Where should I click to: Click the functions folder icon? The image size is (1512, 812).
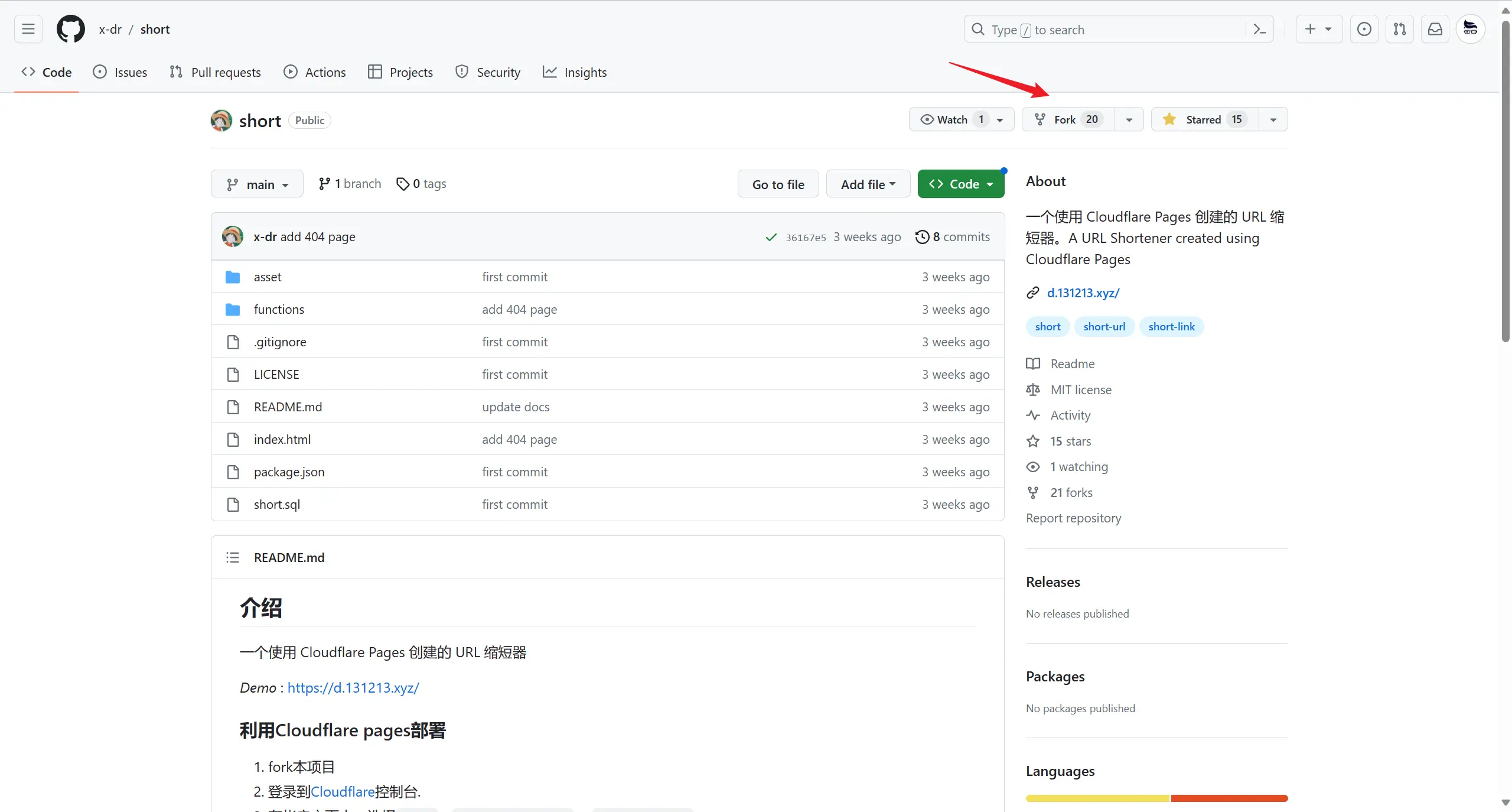coord(233,309)
